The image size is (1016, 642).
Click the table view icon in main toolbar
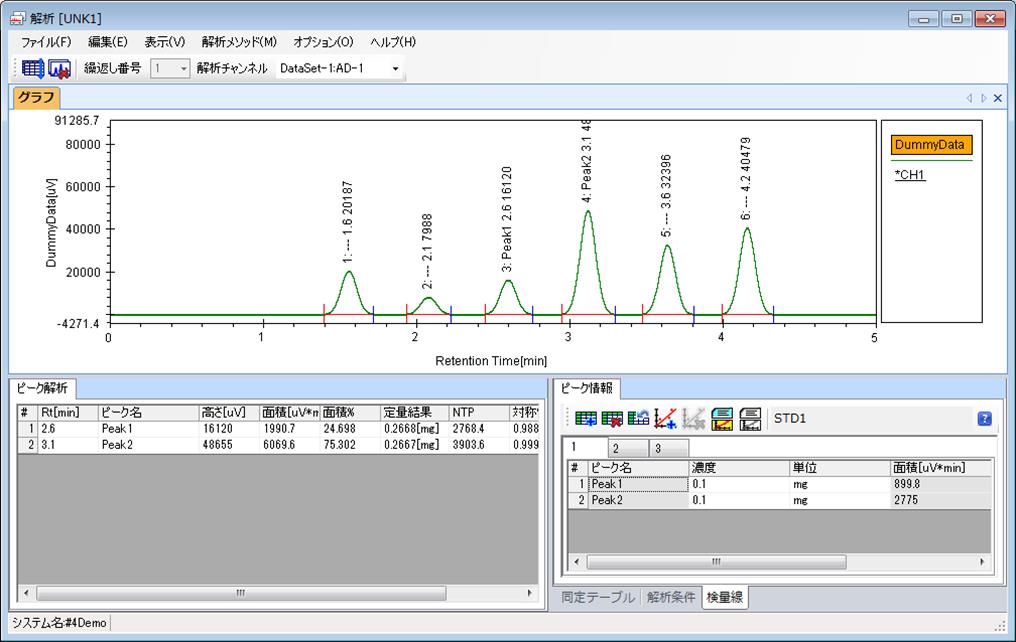pos(33,69)
